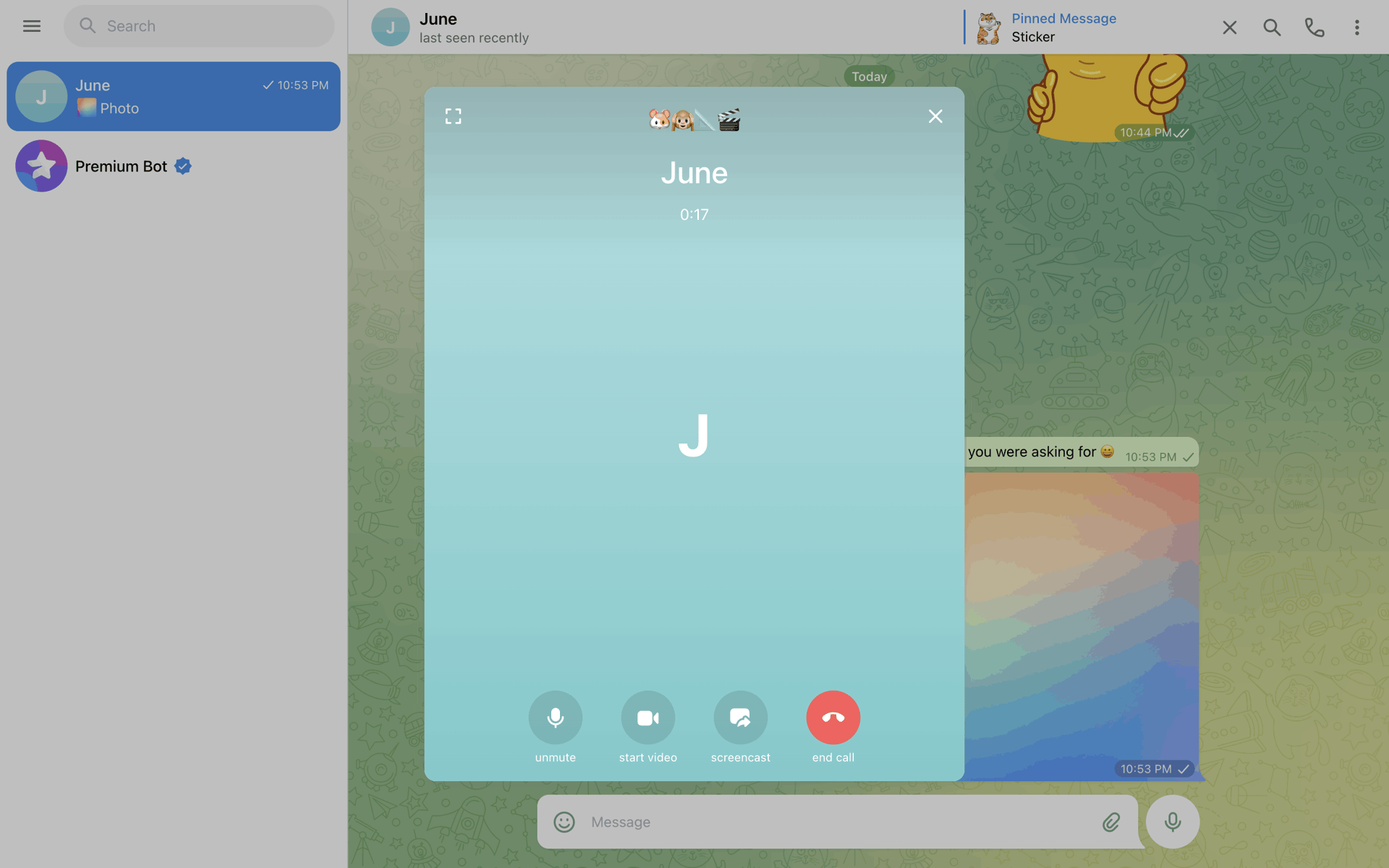The width and height of the screenshot is (1389, 868).
Task: Open the hamburger main menu
Action: pyautogui.click(x=31, y=26)
